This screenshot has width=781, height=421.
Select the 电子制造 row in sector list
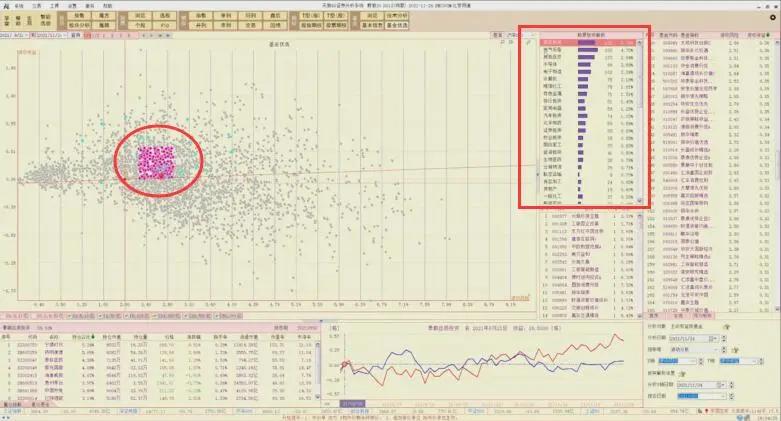[x=588, y=72]
